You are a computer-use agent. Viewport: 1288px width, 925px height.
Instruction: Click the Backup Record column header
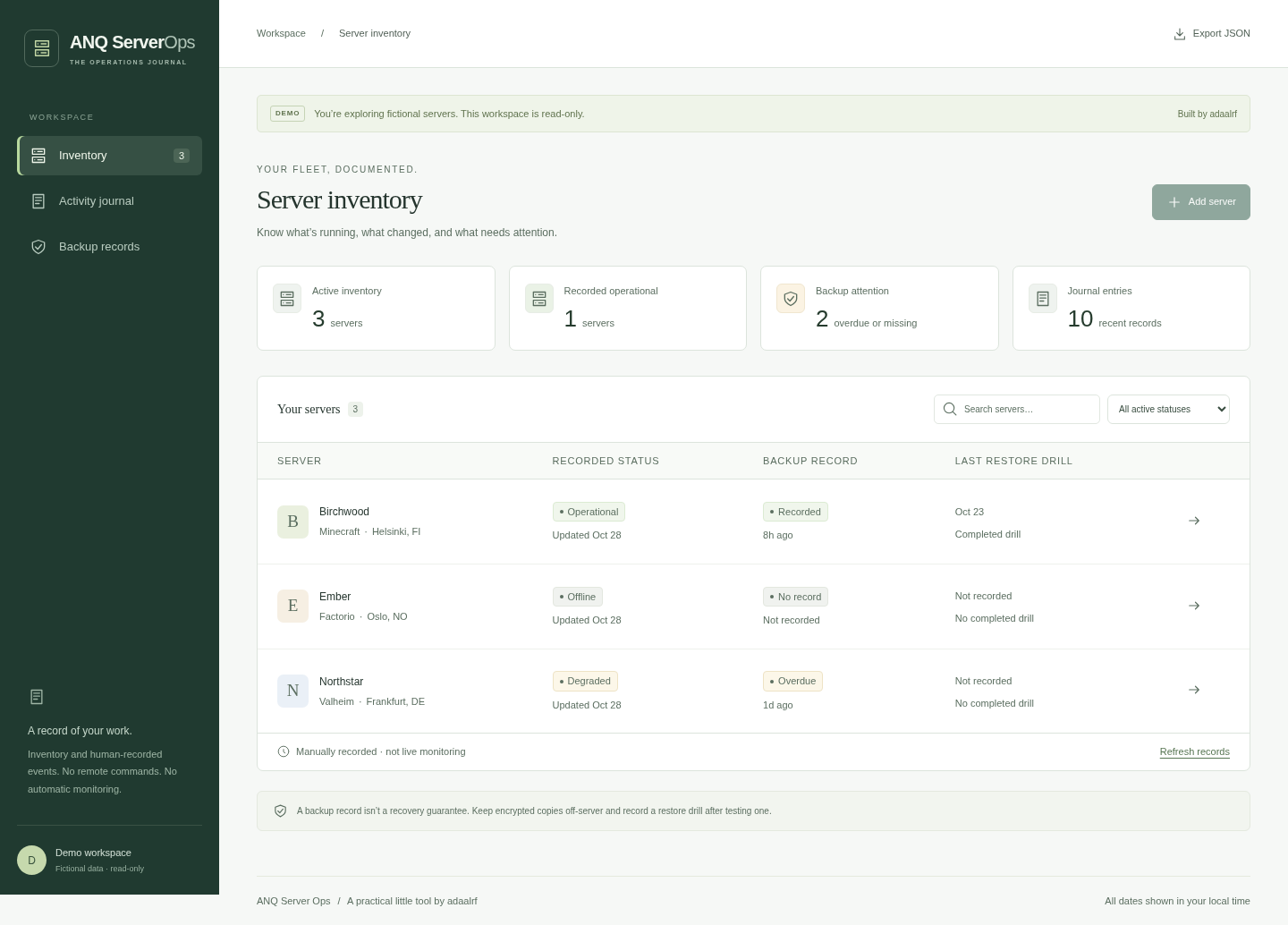click(x=810, y=461)
